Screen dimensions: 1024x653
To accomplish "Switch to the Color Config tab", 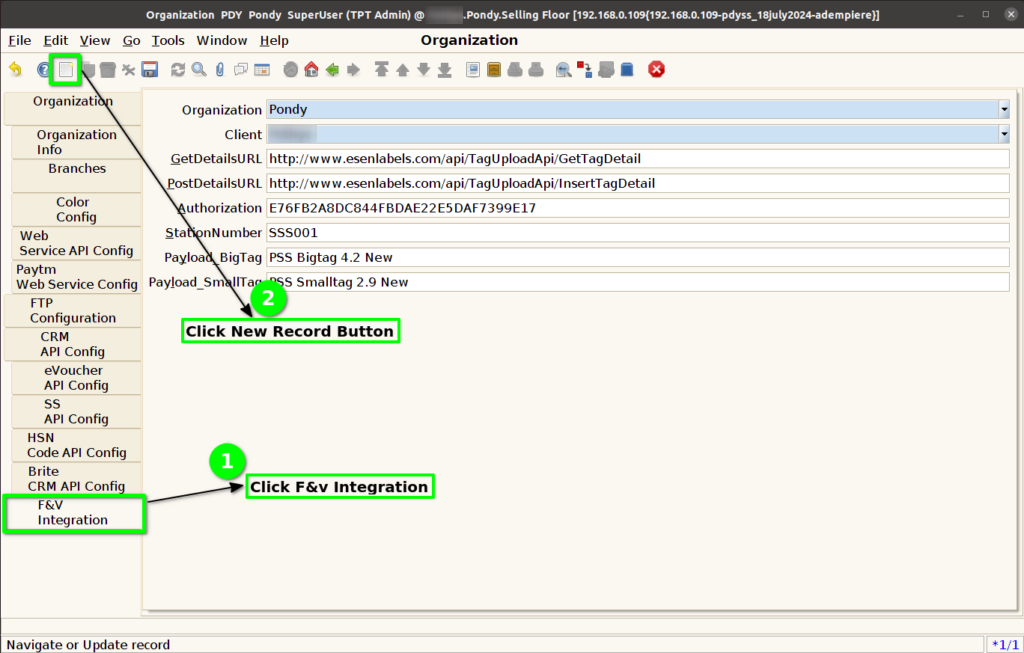I will [x=76, y=210].
